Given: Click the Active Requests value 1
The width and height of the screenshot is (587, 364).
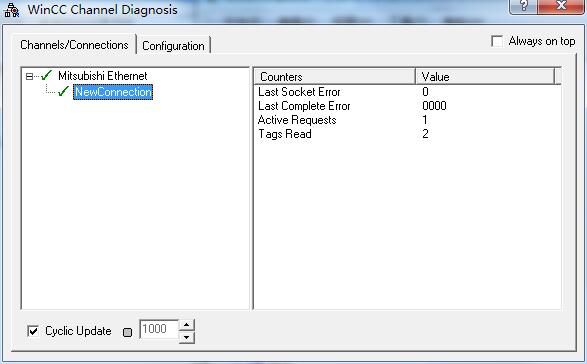Looking at the screenshot, I should point(425,120).
